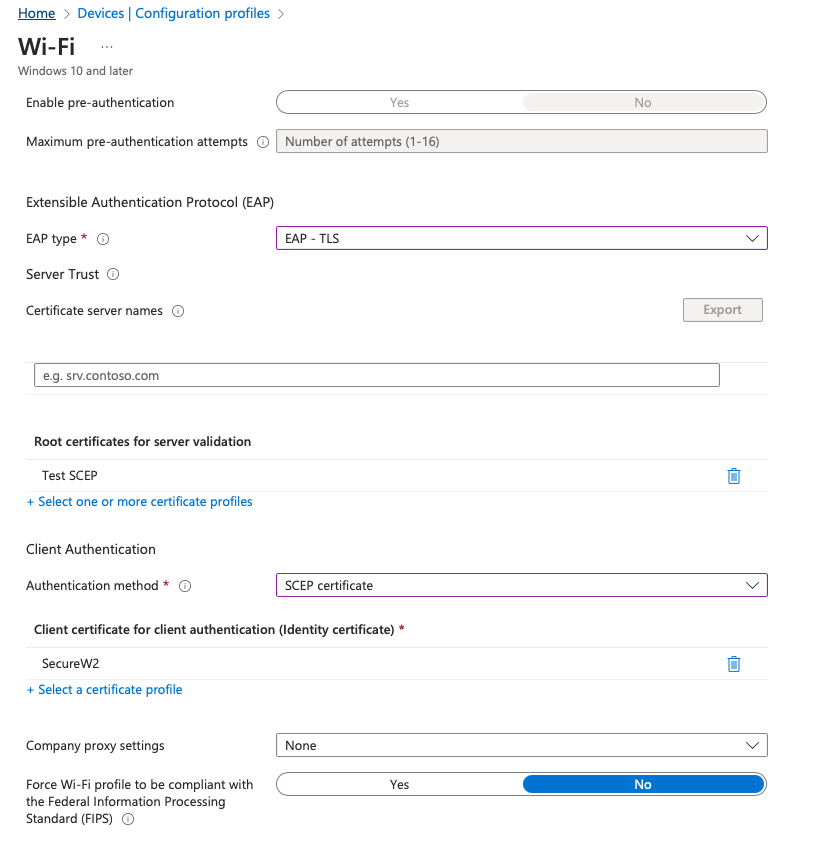827x856 pixels.
Task: Open the Authentication method dropdown
Action: tap(522, 585)
